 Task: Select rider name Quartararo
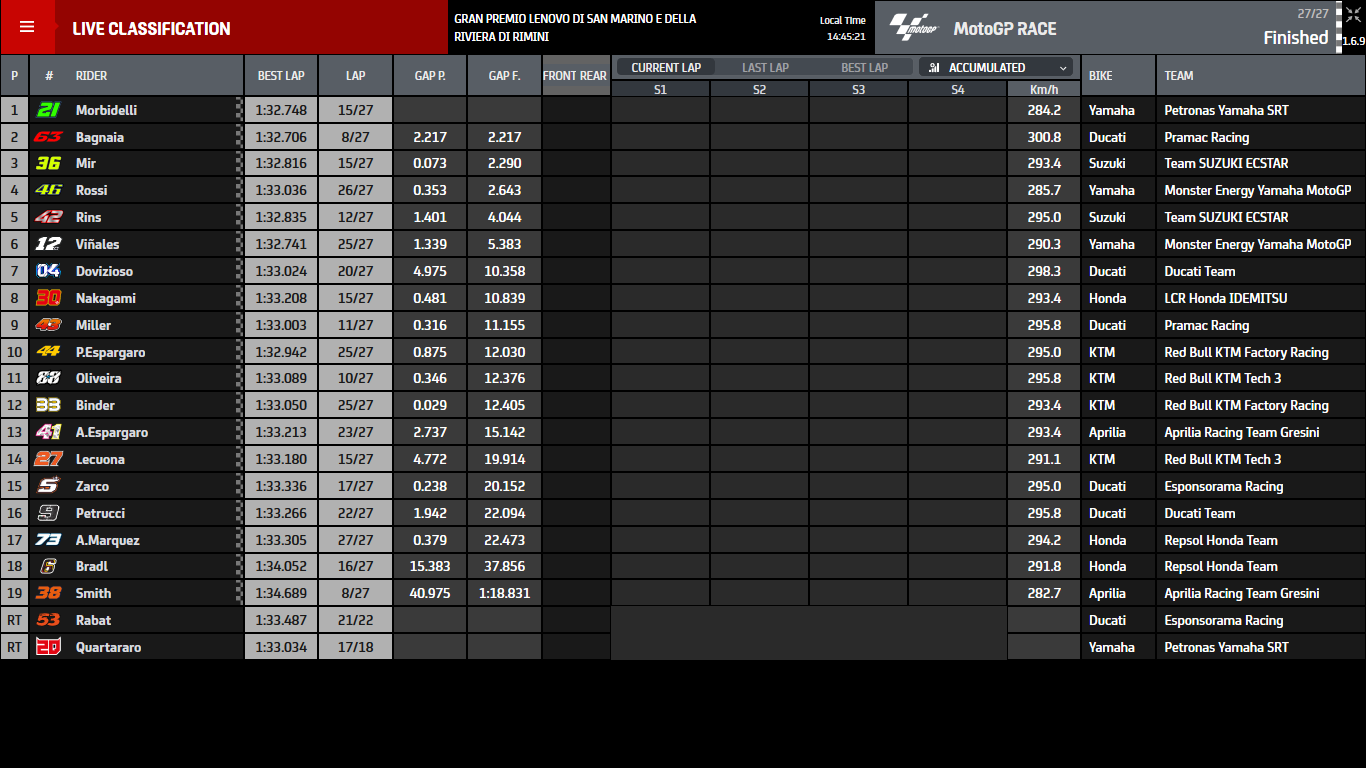coord(108,647)
